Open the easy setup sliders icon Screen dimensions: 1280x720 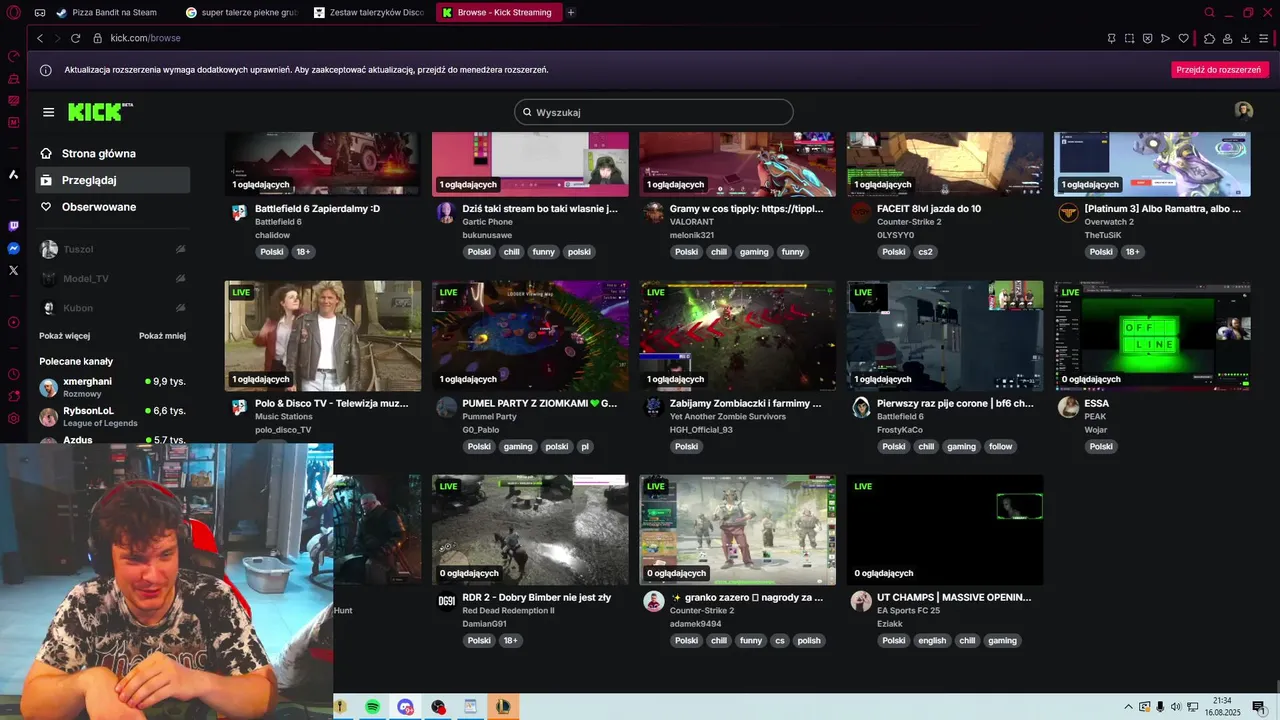1263,38
